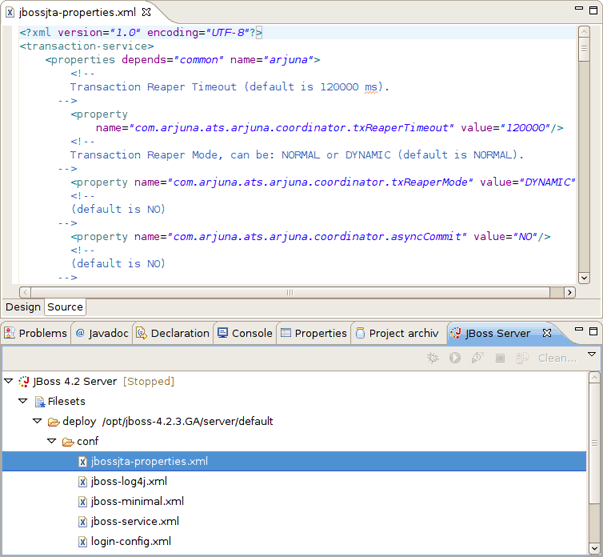This screenshot has height=557, width=603.
Task: Click the debug server bug icon
Action: 433,358
